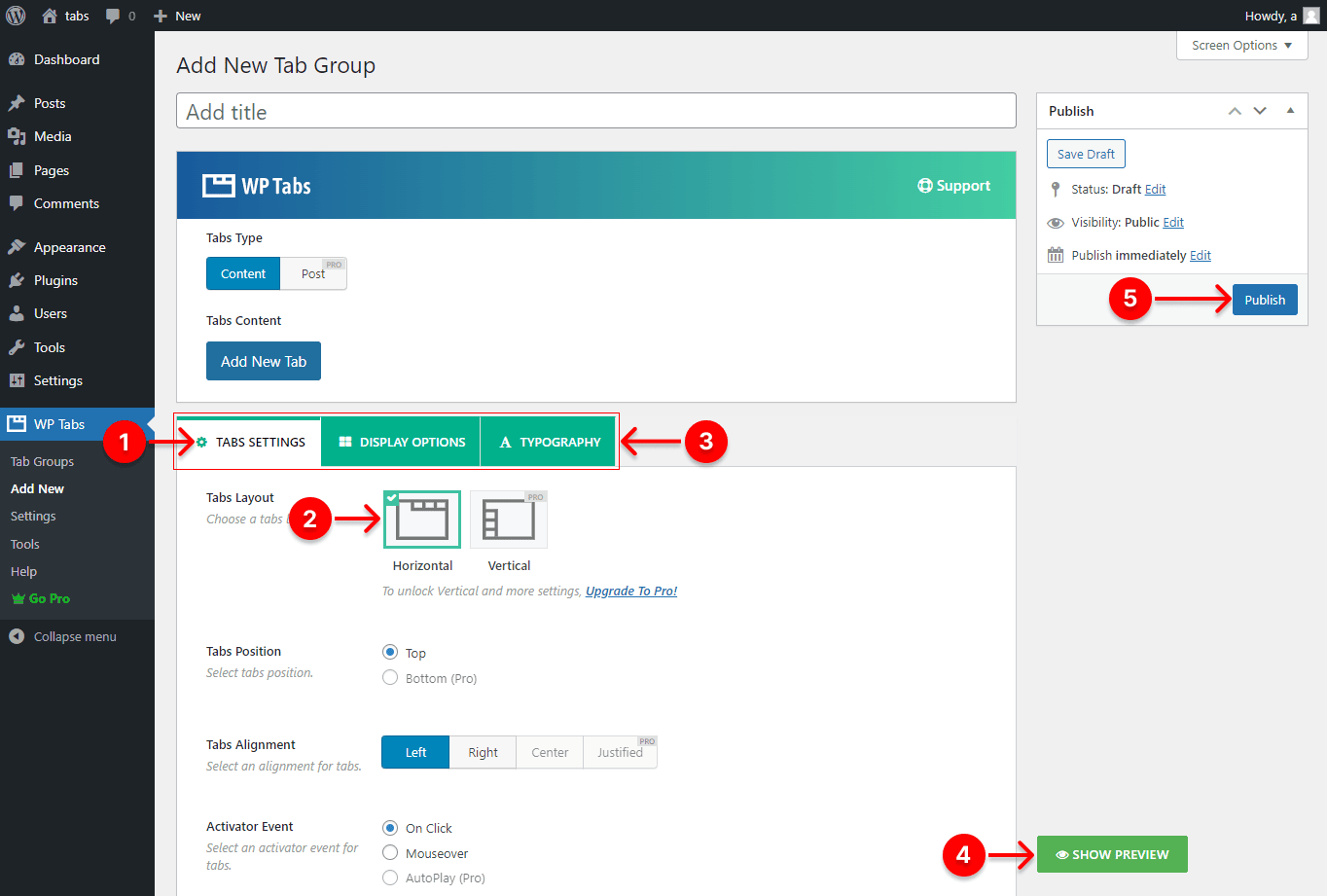Open the Tabs Settings tab
1327x896 pixels.
point(249,442)
